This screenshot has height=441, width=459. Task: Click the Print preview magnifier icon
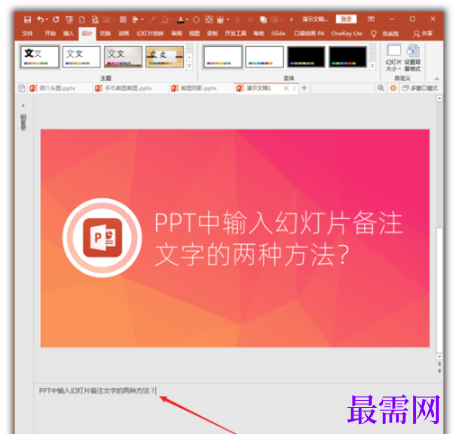coord(95,20)
